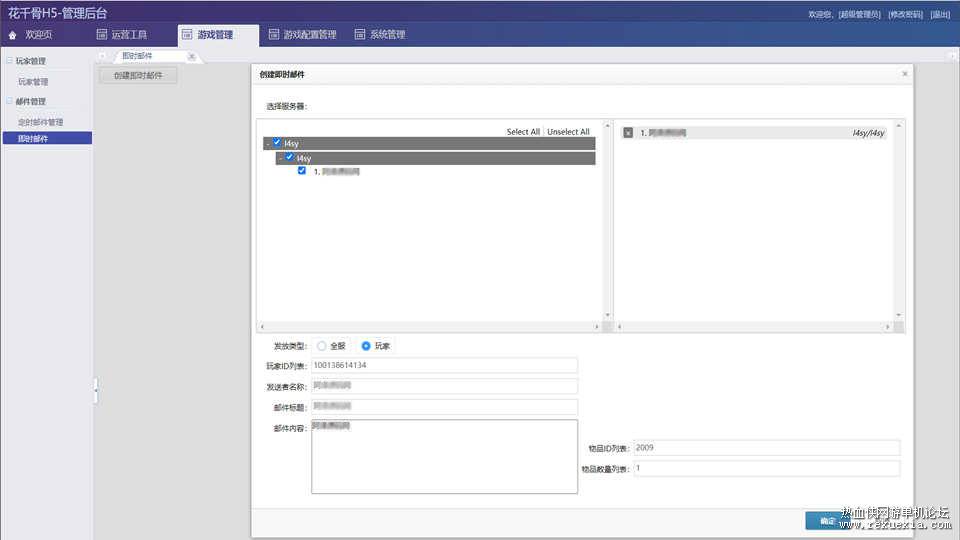Collapse the top-level l4sy tree node
960x540 pixels.
click(x=268, y=143)
